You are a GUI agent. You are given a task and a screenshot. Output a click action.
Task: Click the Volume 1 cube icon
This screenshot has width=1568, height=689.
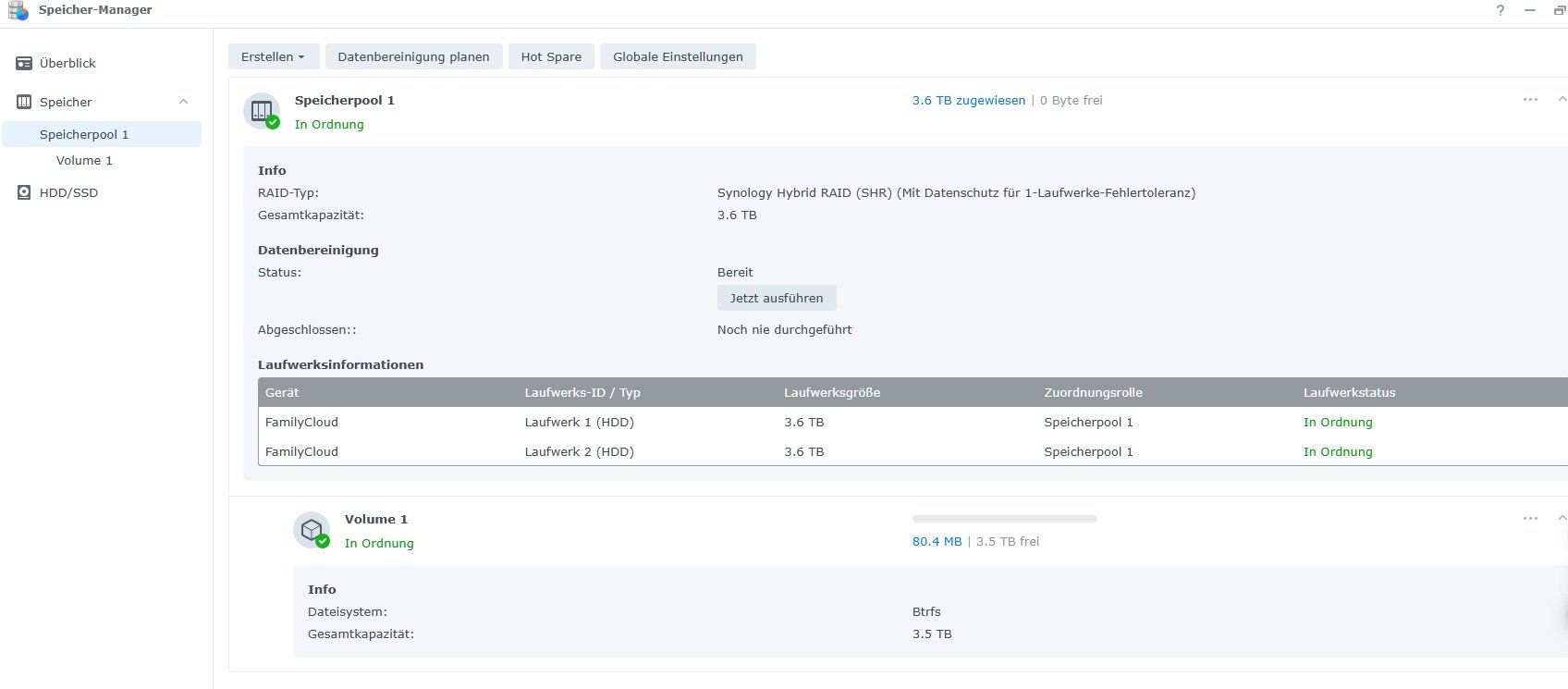(312, 531)
